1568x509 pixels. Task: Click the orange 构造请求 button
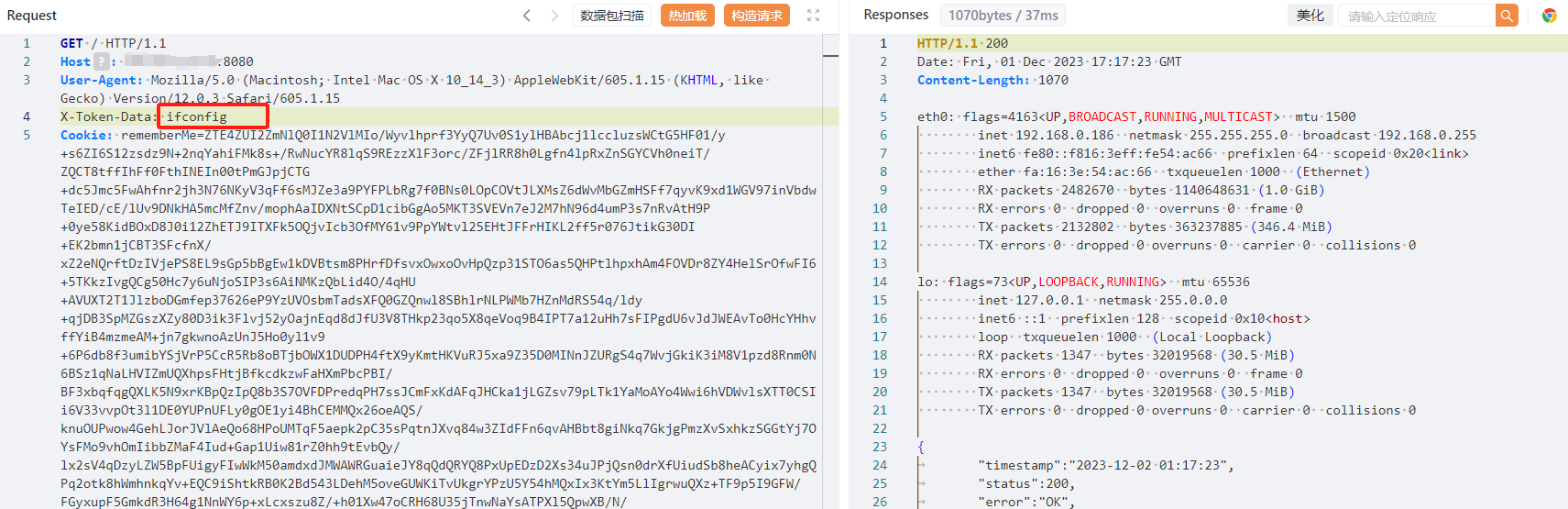[757, 16]
